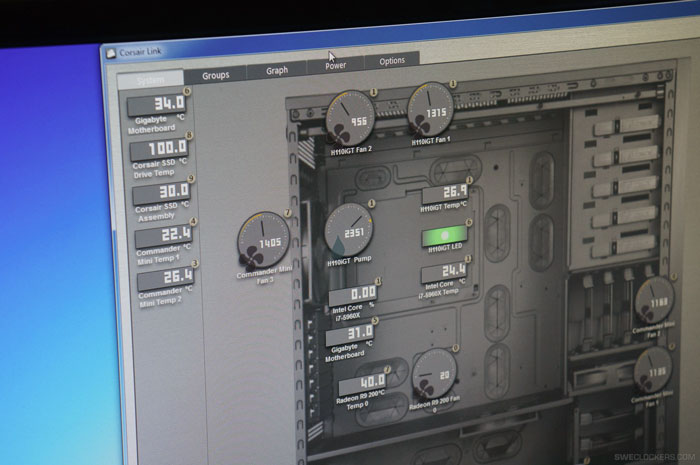
Task: Click the Corsair SSD Drive Temp 100.0 readout
Action: click(159, 149)
